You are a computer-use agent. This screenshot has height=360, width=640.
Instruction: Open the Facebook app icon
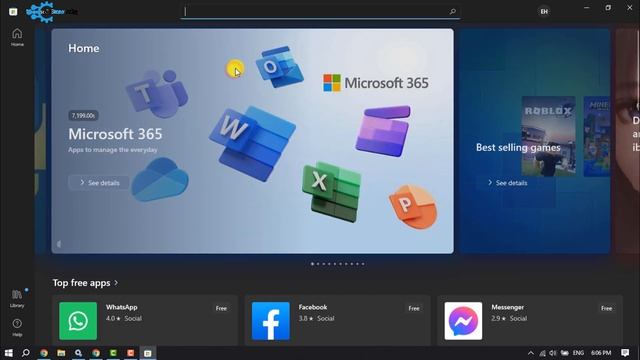click(271, 321)
